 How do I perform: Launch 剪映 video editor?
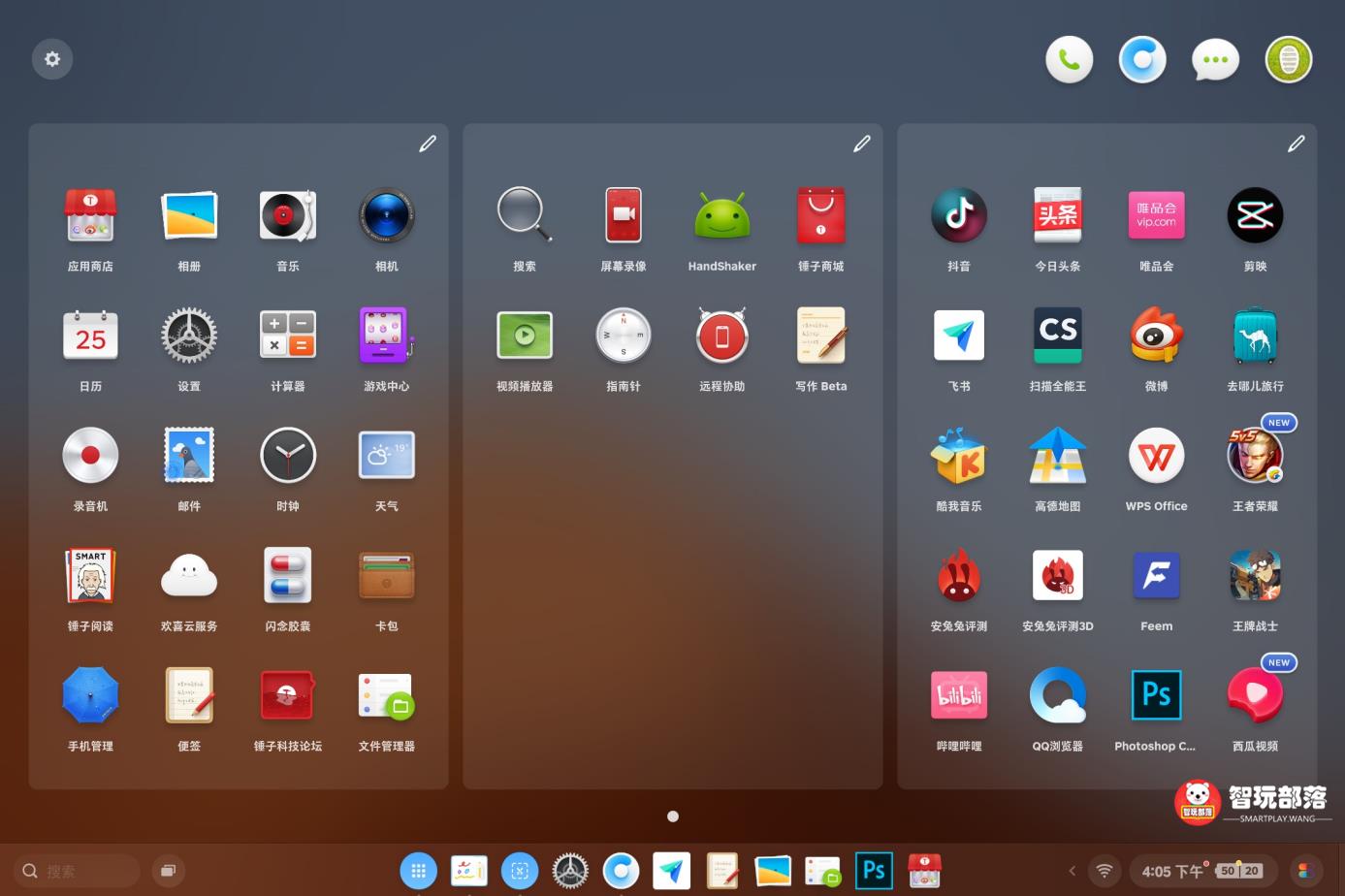coord(1256,215)
